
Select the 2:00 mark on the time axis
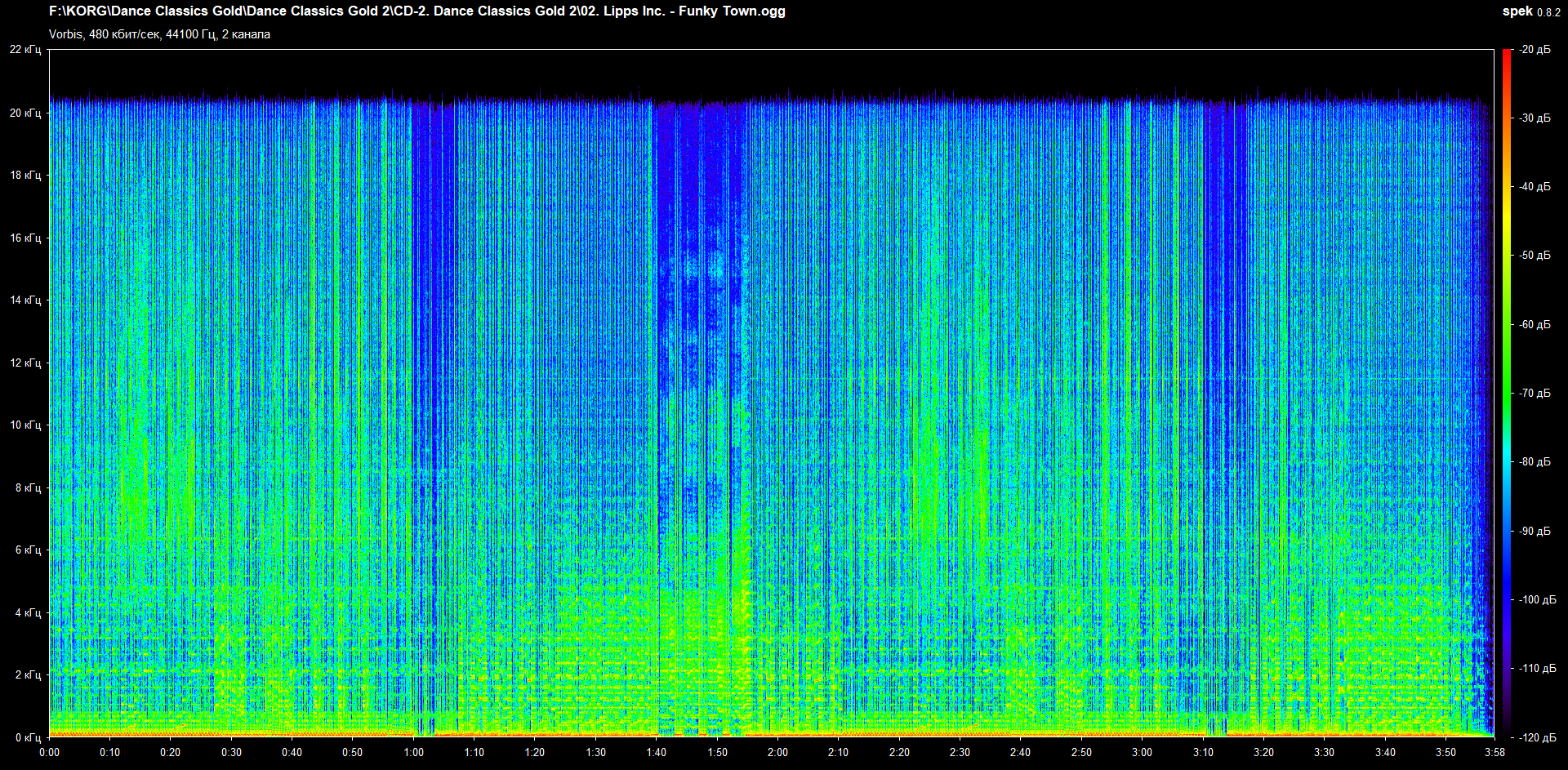(777, 752)
